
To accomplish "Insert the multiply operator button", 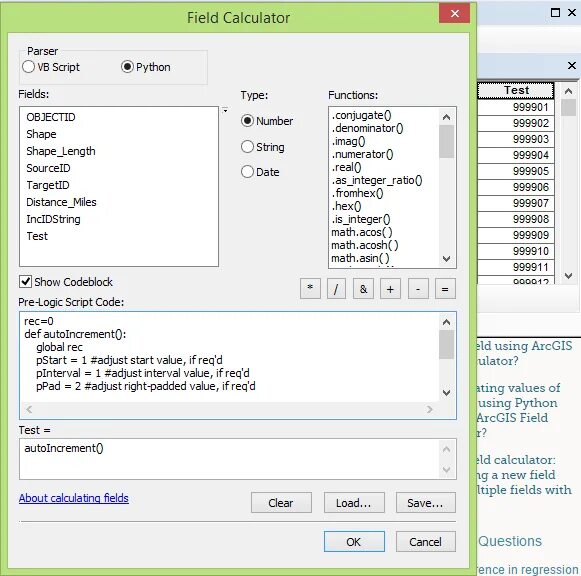I will (x=310, y=289).
